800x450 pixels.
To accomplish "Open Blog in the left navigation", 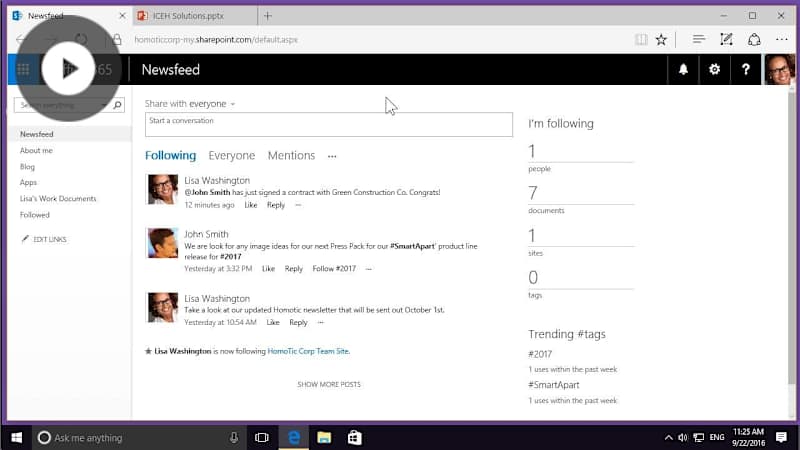I will 28,167.
